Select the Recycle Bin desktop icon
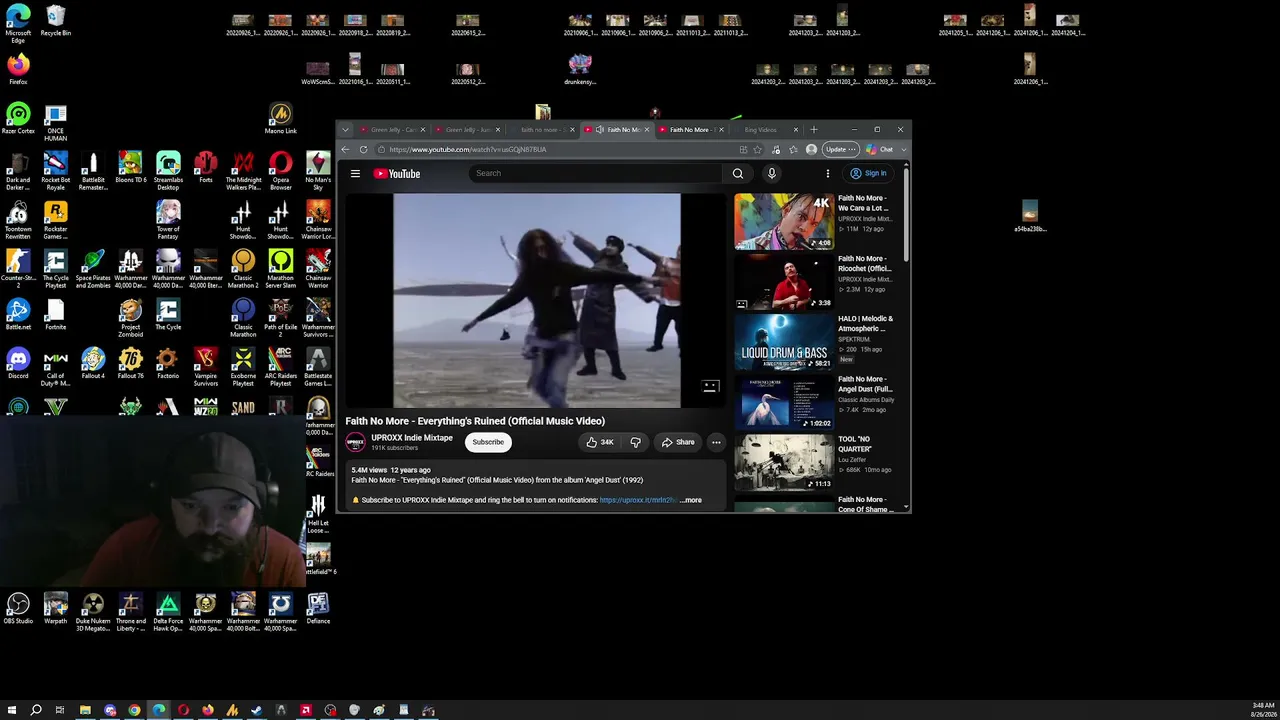The width and height of the screenshot is (1280, 720). 56,21
